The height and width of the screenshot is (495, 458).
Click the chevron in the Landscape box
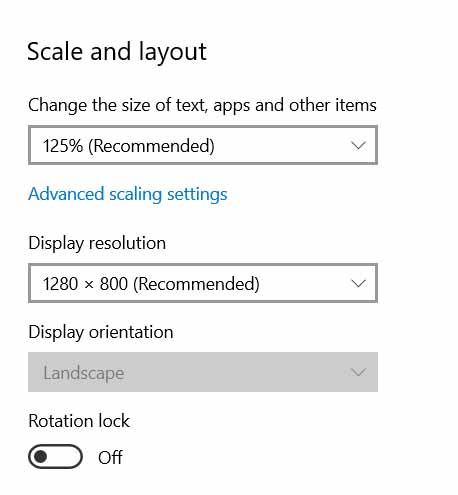(358, 372)
